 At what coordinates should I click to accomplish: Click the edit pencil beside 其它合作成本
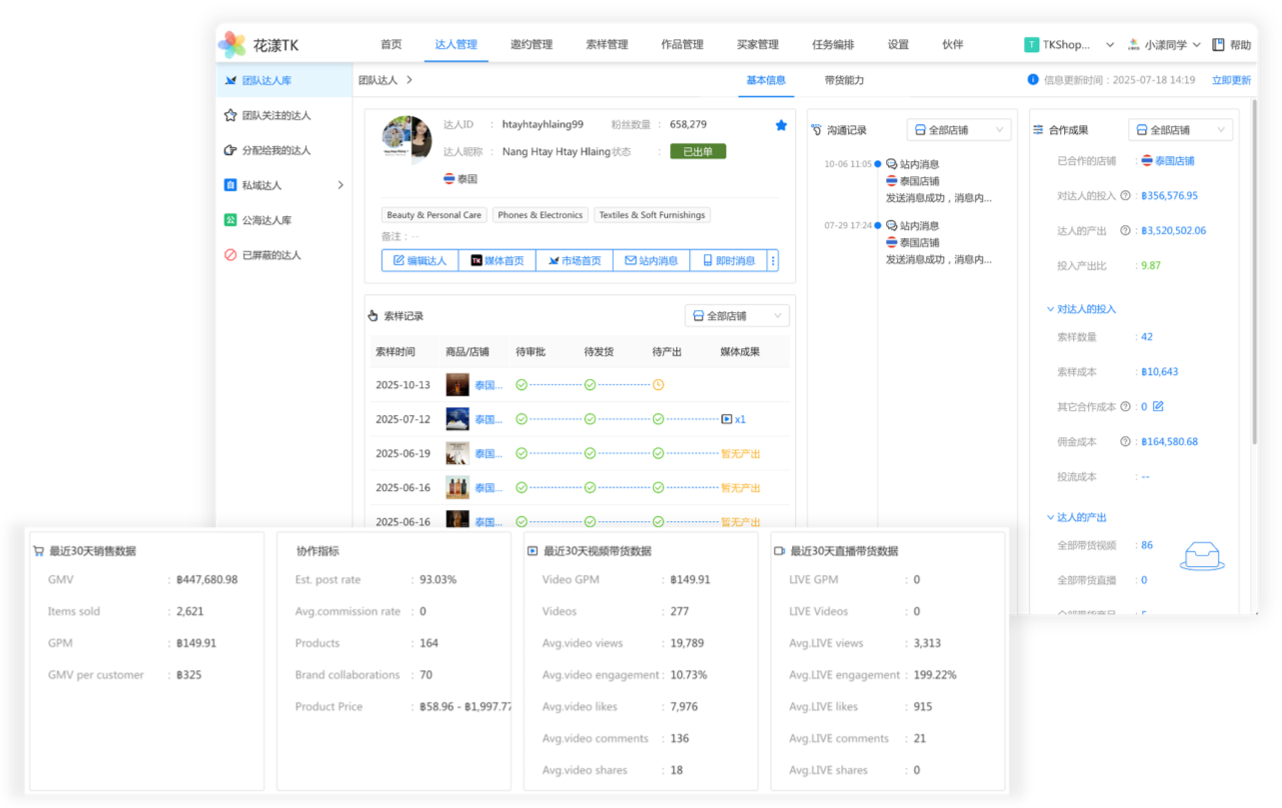1158,406
